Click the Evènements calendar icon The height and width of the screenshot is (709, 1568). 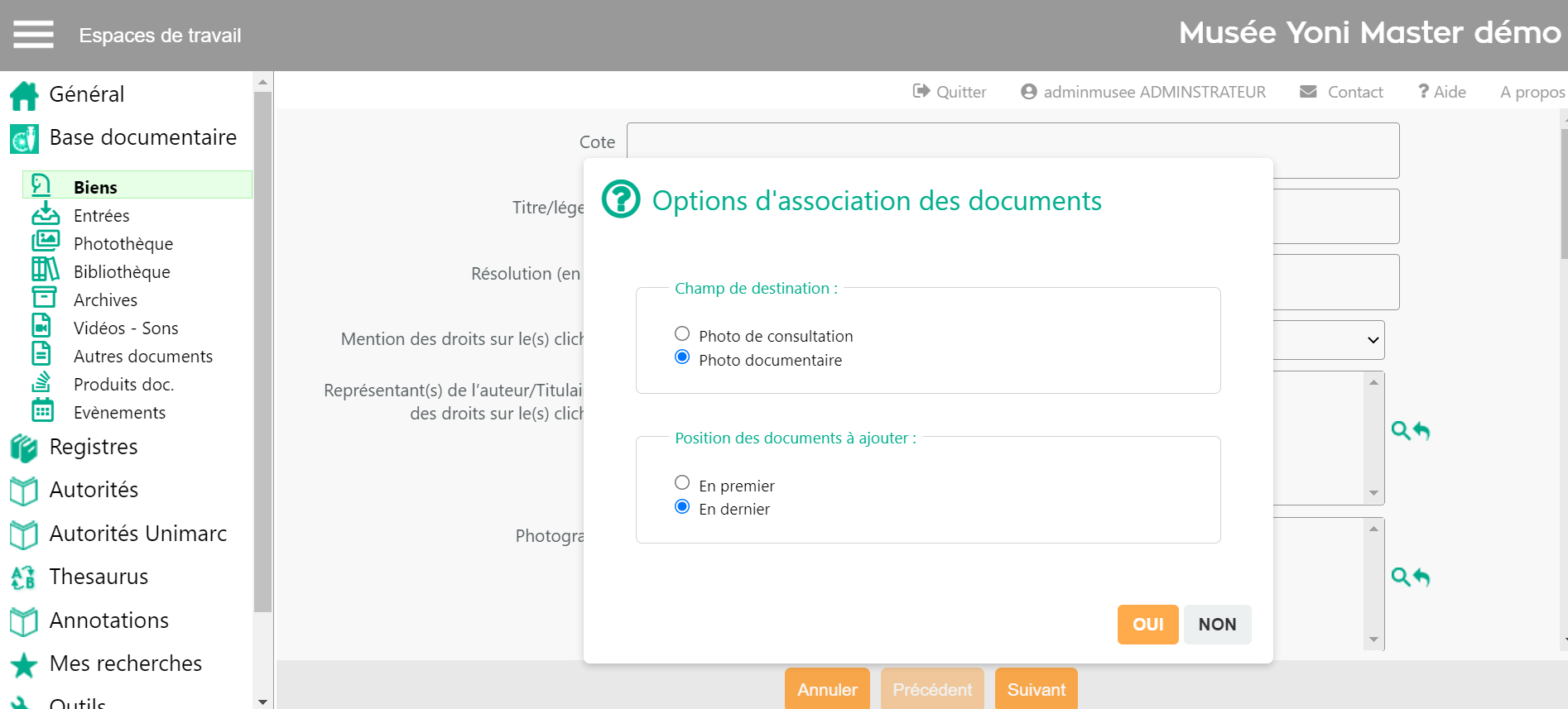click(43, 410)
